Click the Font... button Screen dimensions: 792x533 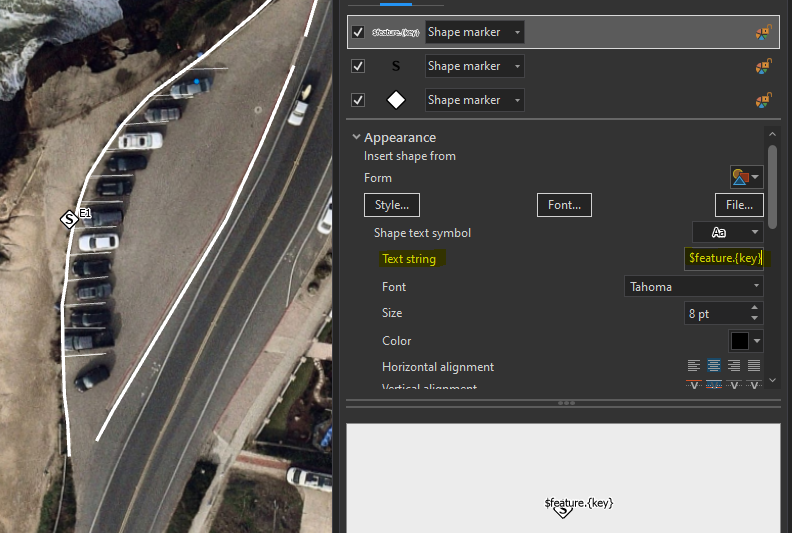(x=564, y=205)
